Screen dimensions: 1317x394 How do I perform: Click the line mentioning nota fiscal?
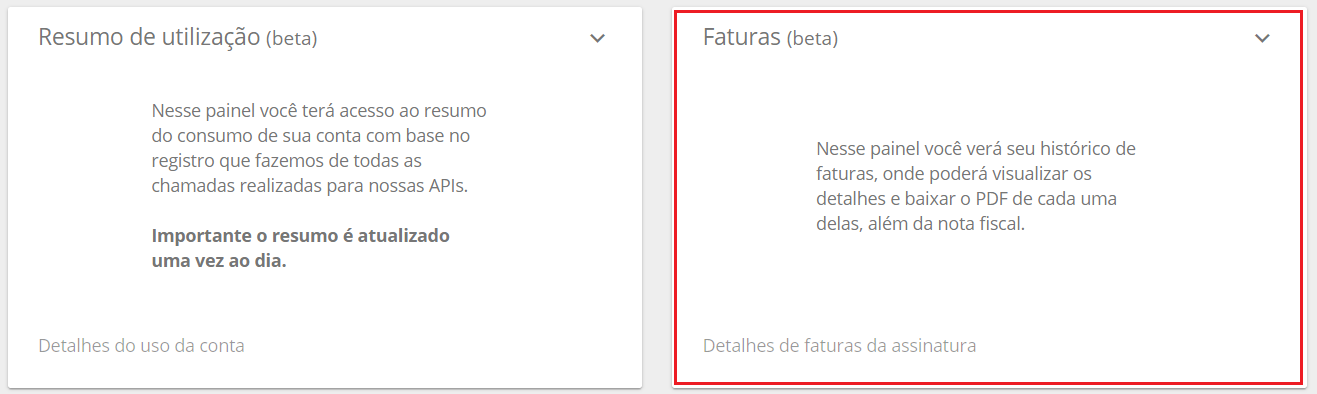coord(921,224)
